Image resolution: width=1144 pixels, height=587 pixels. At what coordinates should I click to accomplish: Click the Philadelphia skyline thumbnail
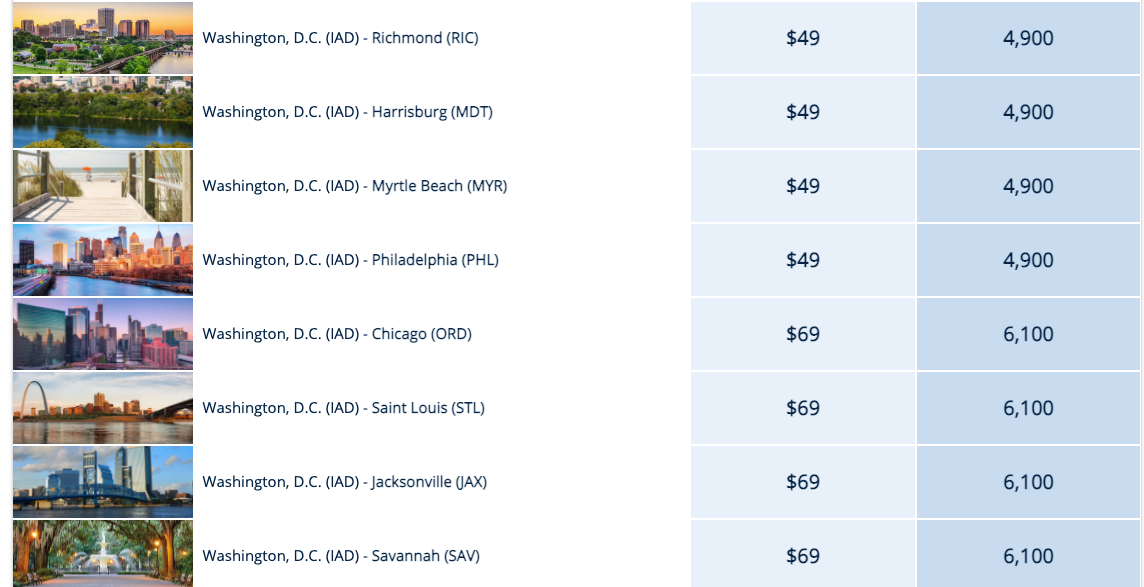(102, 260)
